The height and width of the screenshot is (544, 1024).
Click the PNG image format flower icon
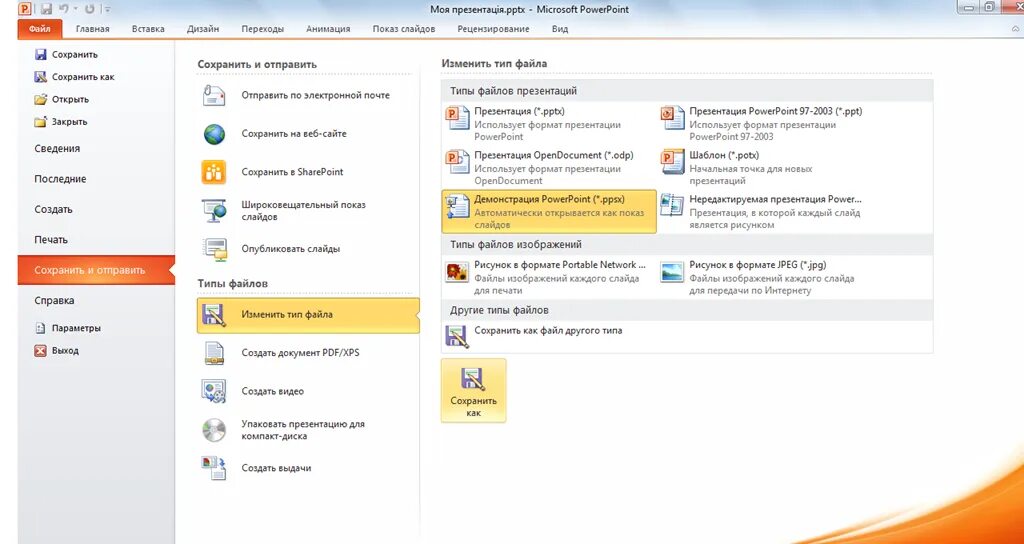tap(457, 272)
